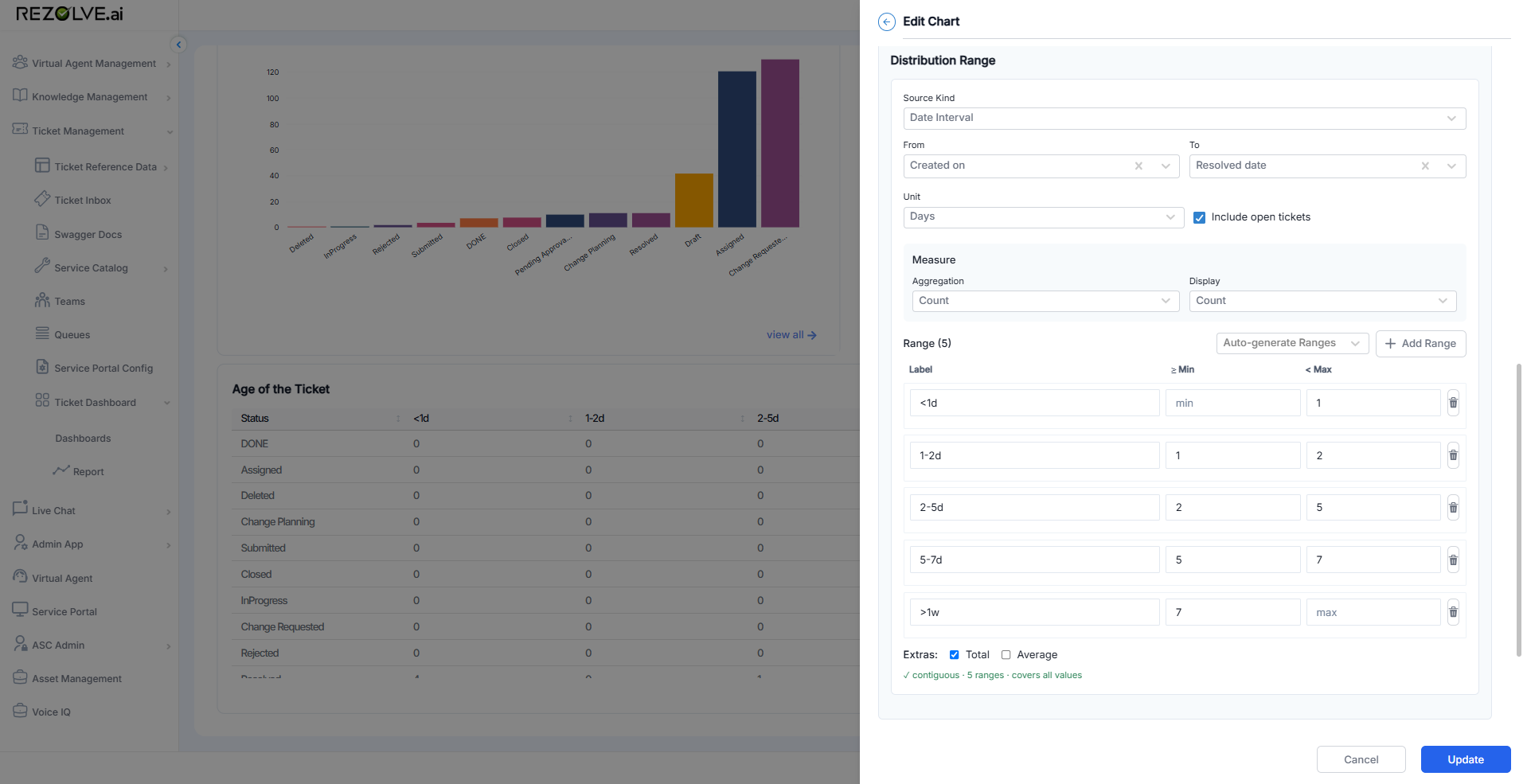Screen dimensions: 1527x784
Task: Clear the Resolved date To selection
Action: pyautogui.click(x=1425, y=166)
